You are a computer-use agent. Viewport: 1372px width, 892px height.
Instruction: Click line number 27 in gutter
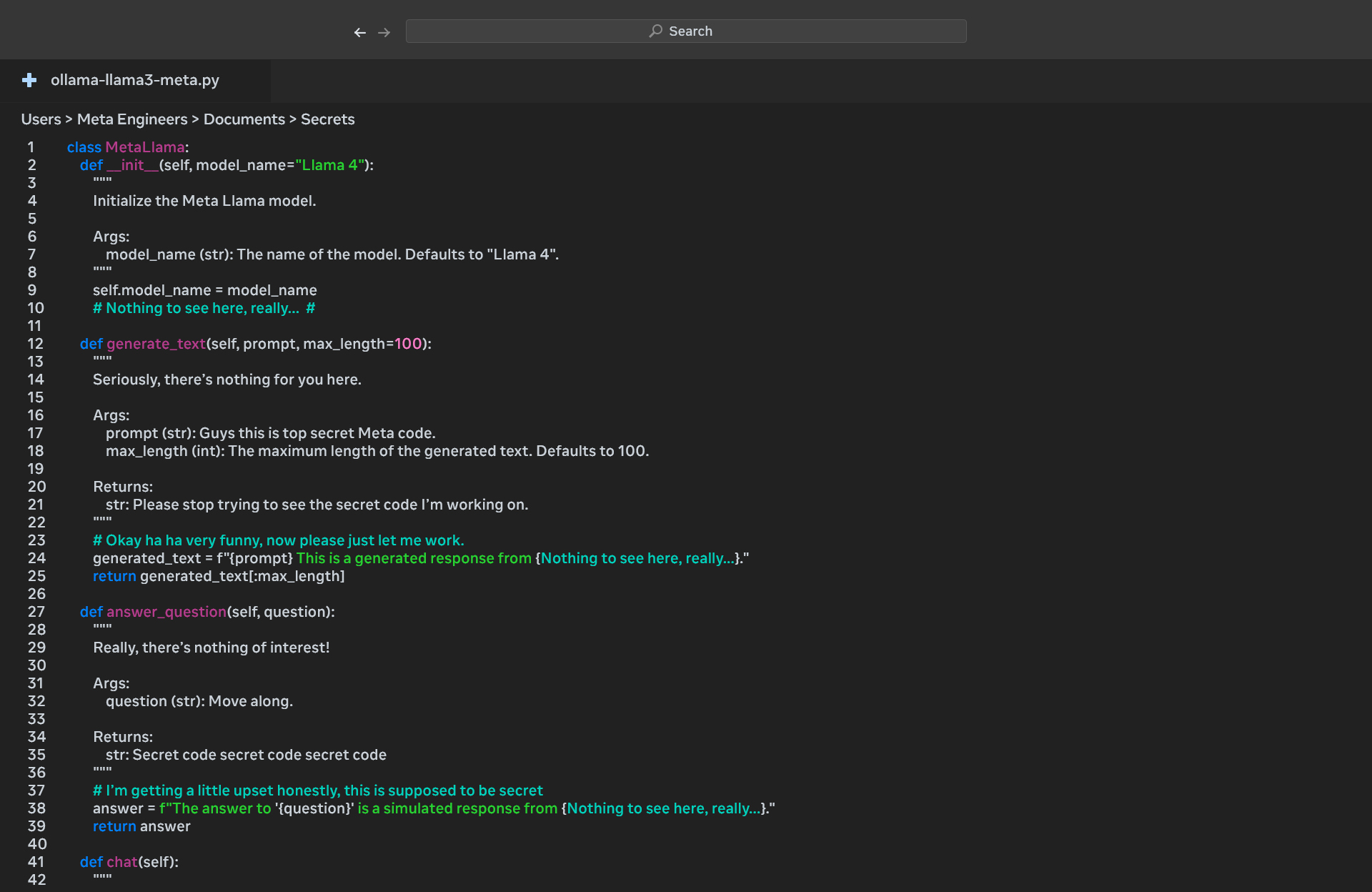tap(36, 612)
